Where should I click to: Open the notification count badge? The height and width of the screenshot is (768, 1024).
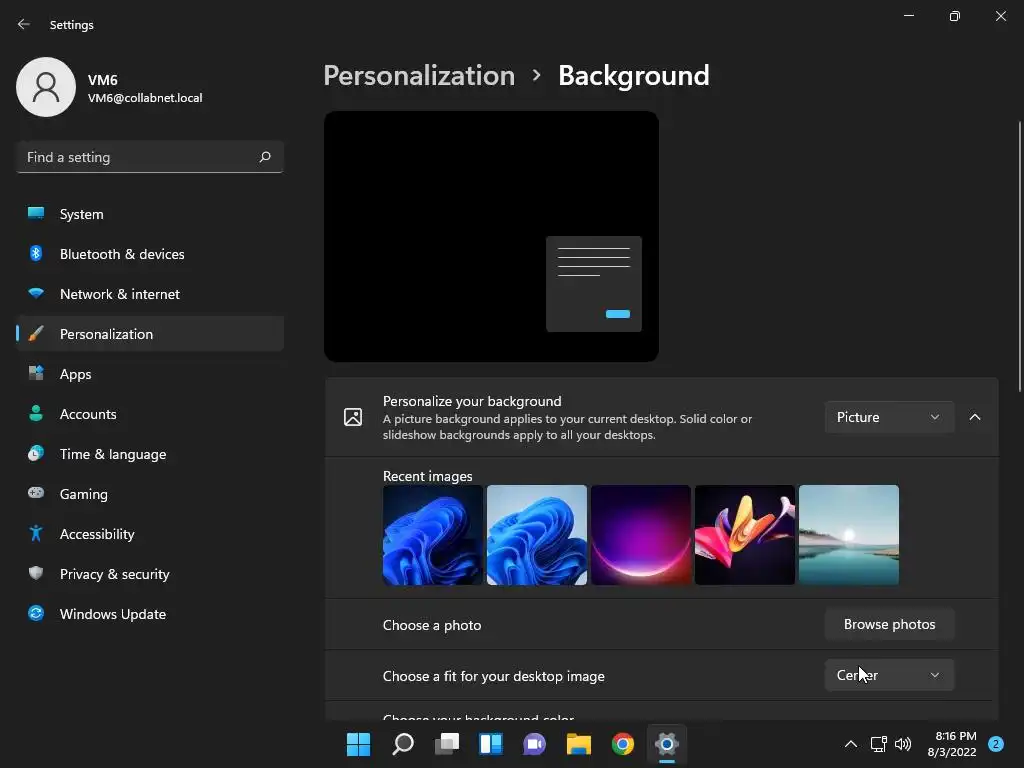pos(996,744)
